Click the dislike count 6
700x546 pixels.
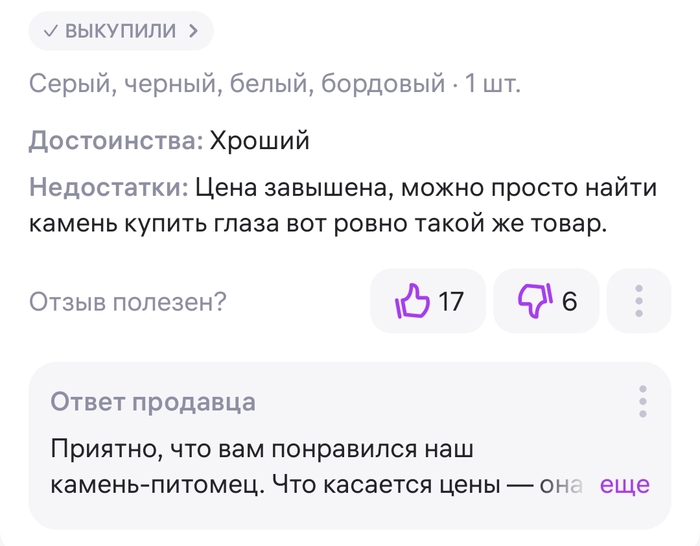569,301
